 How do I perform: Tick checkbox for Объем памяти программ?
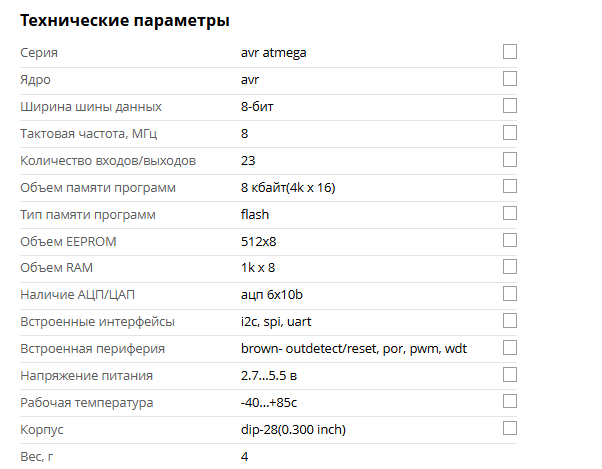click(510, 186)
